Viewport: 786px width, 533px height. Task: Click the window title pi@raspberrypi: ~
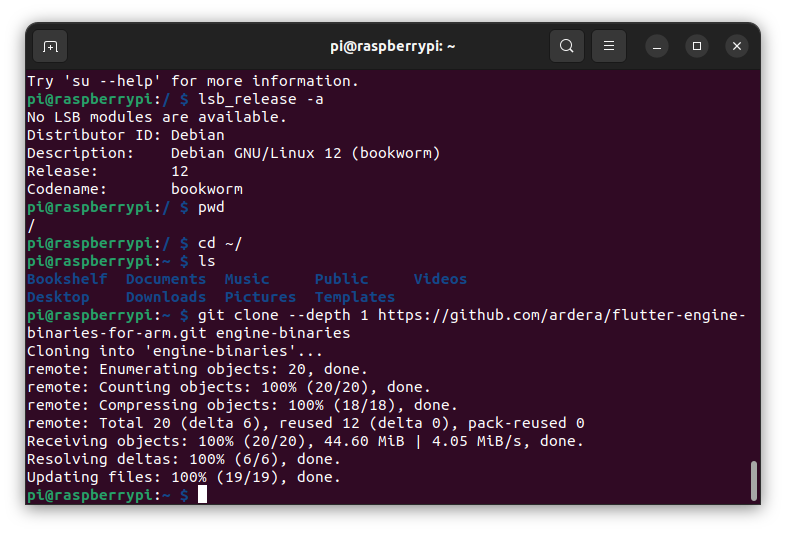pos(392,46)
